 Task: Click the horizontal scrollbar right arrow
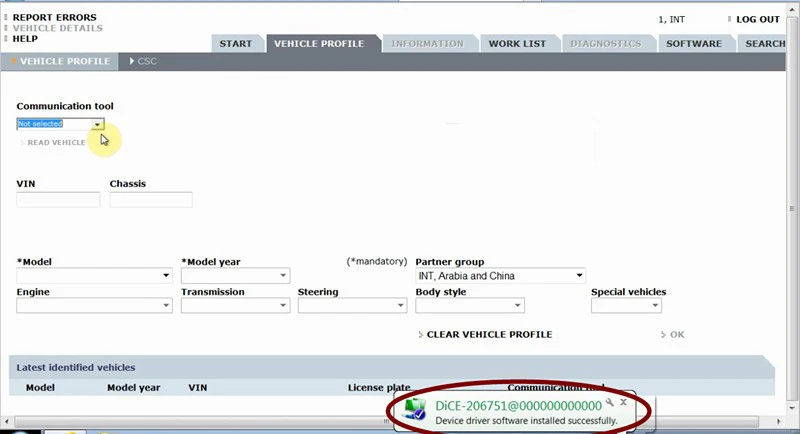point(779,421)
